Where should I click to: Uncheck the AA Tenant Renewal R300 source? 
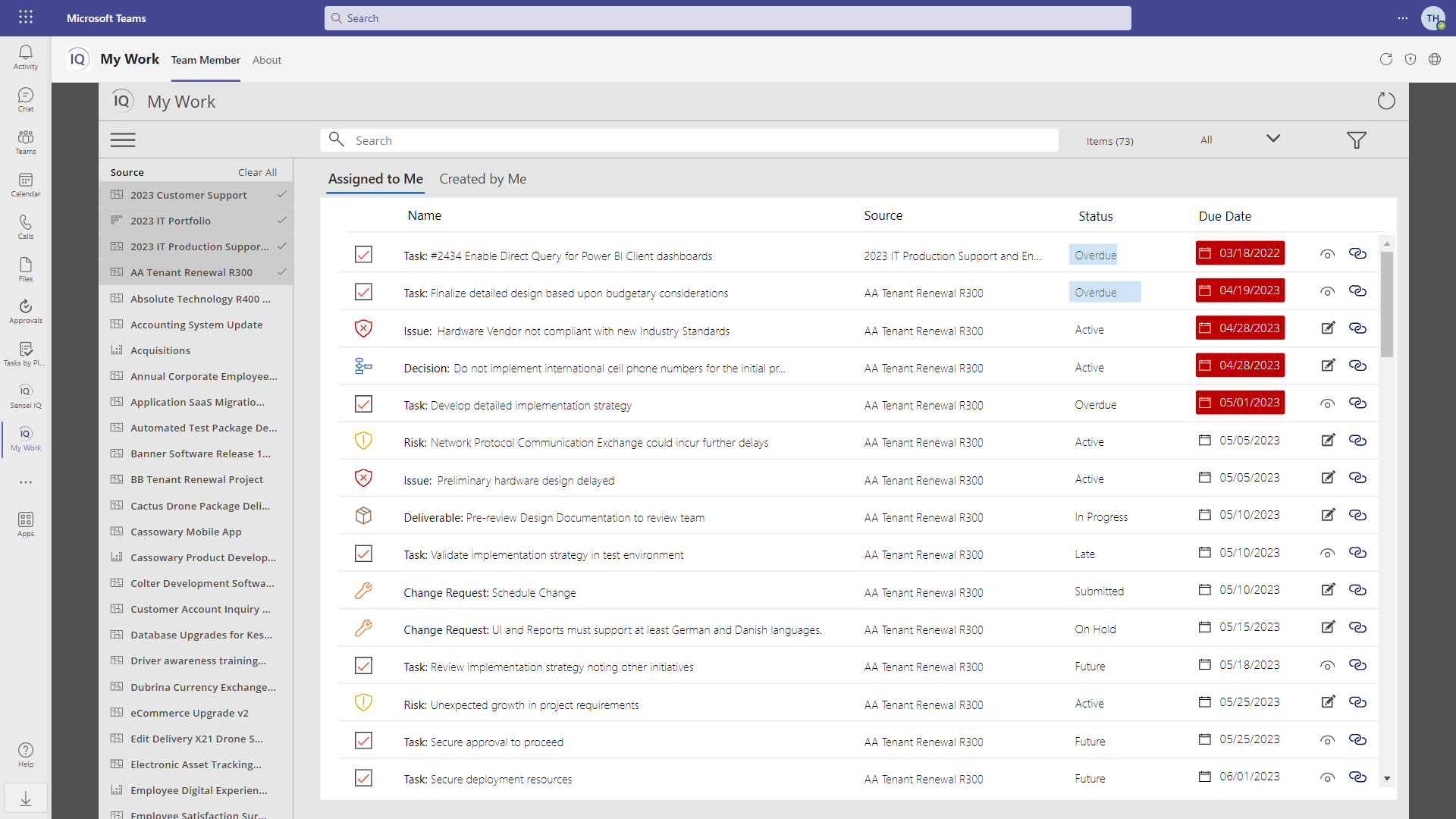coord(196,272)
